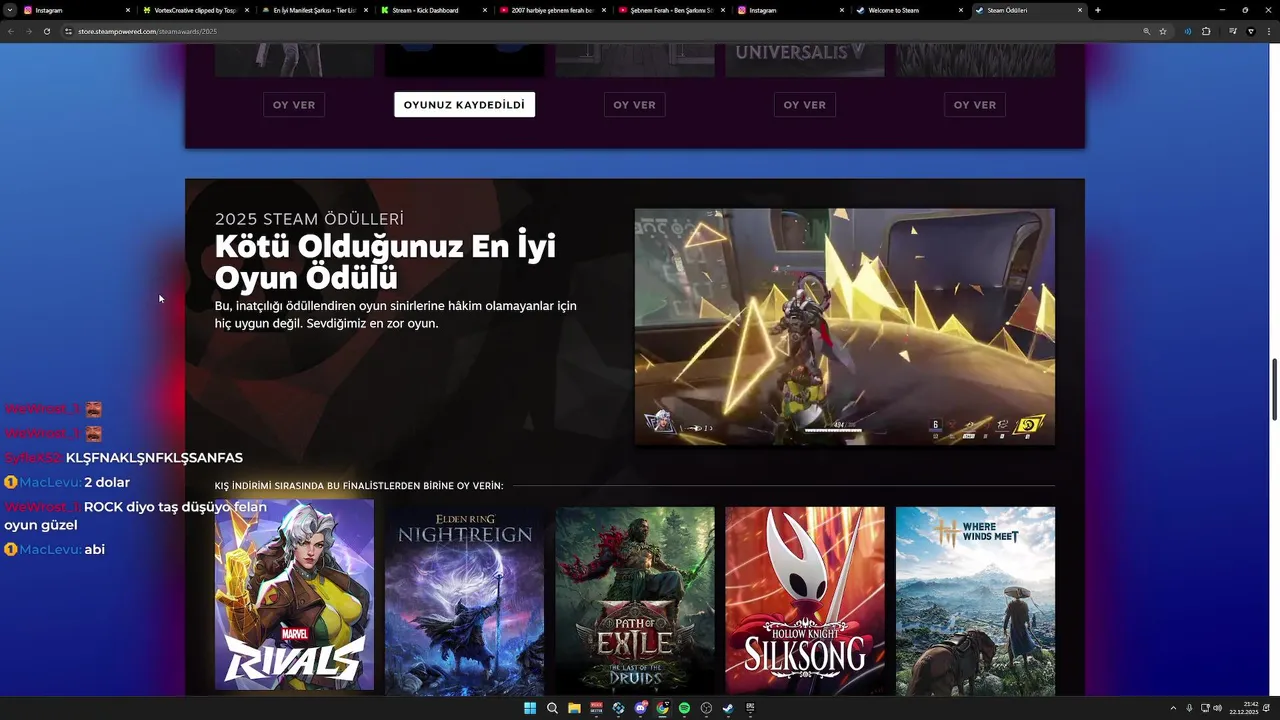The height and width of the screenshot is (720, 1280).
Task: Open the volume tray icon
Action: tap(1217, 708)
